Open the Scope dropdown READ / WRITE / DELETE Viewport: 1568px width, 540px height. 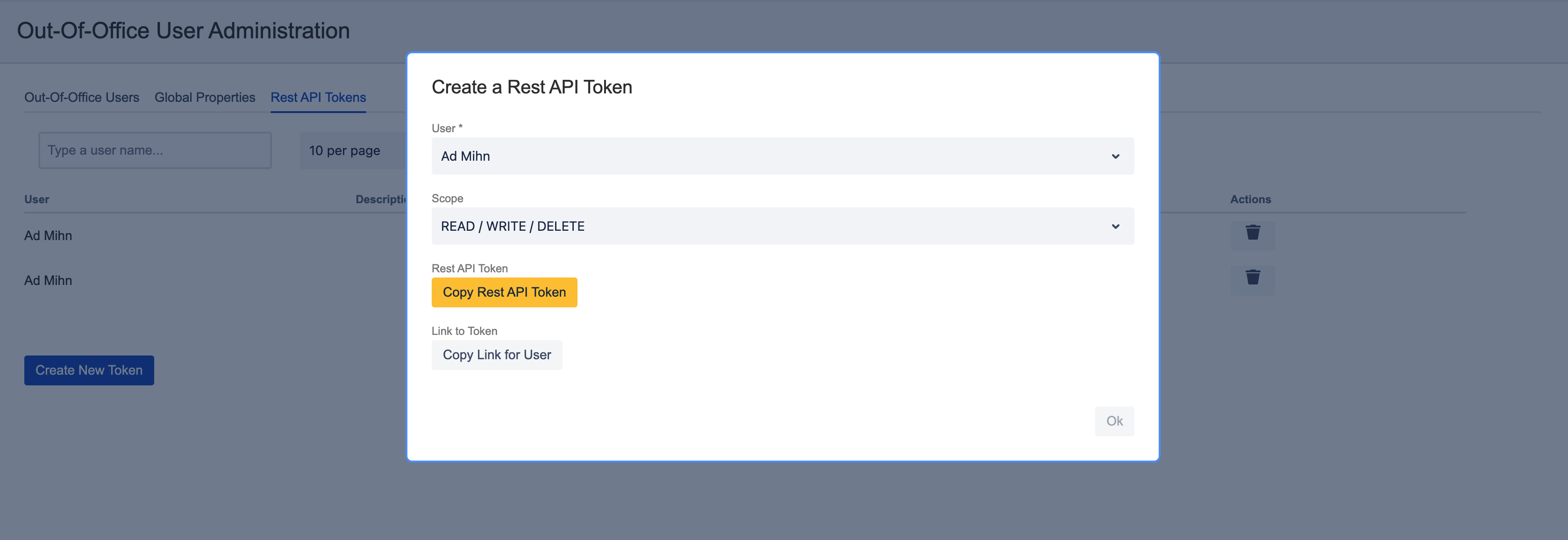pyautogui.click(x=782, y=227)
